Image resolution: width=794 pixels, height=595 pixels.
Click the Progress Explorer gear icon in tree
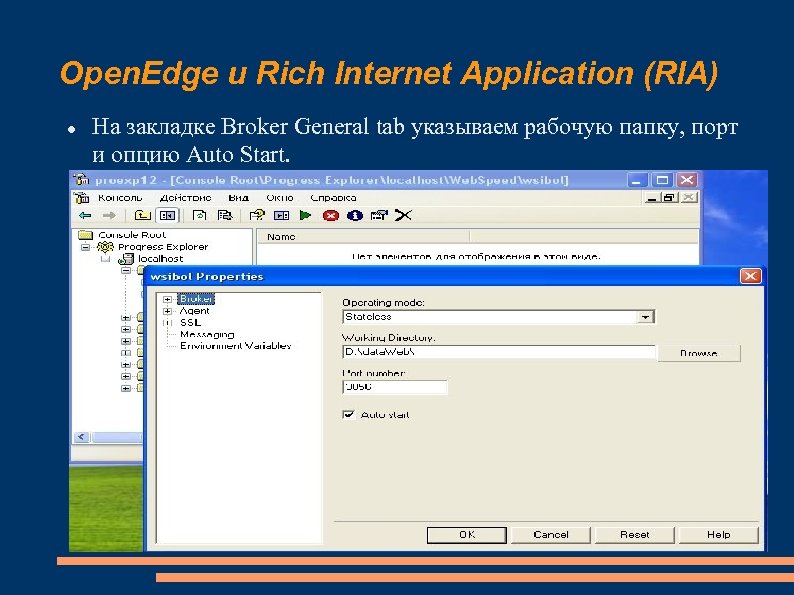coord(105,247)
